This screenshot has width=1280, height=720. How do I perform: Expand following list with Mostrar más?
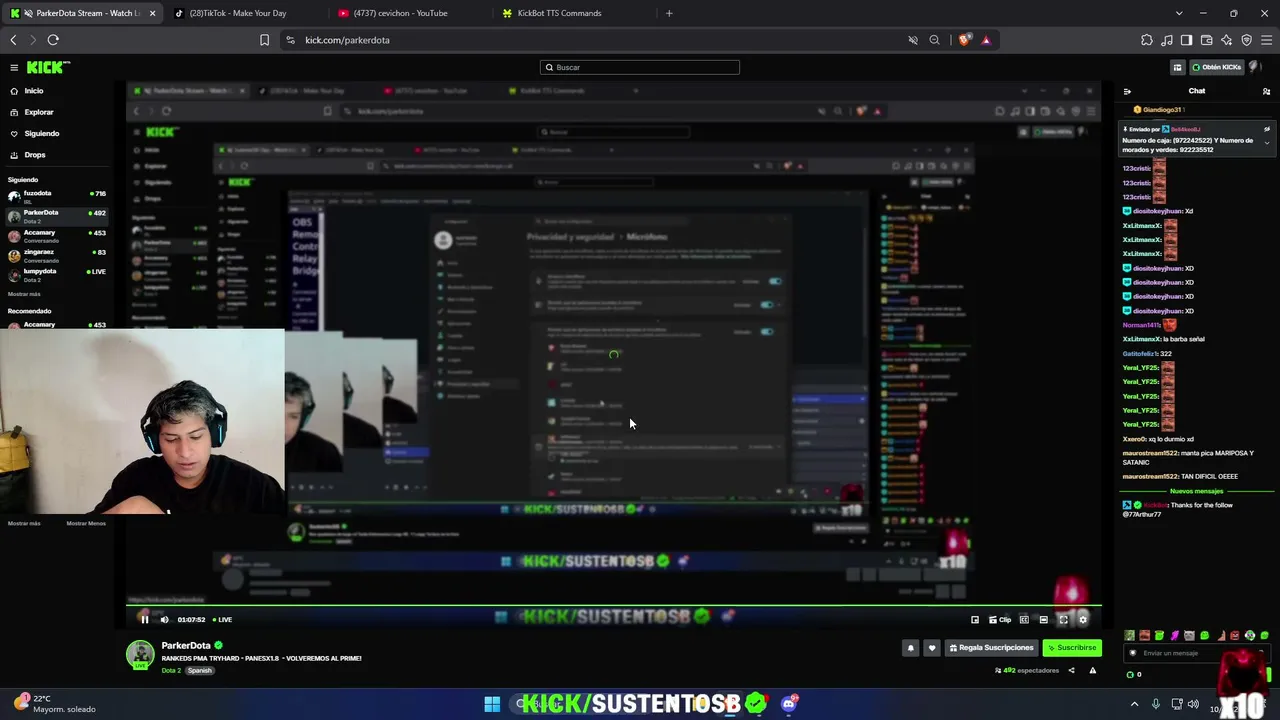point(24,294)
